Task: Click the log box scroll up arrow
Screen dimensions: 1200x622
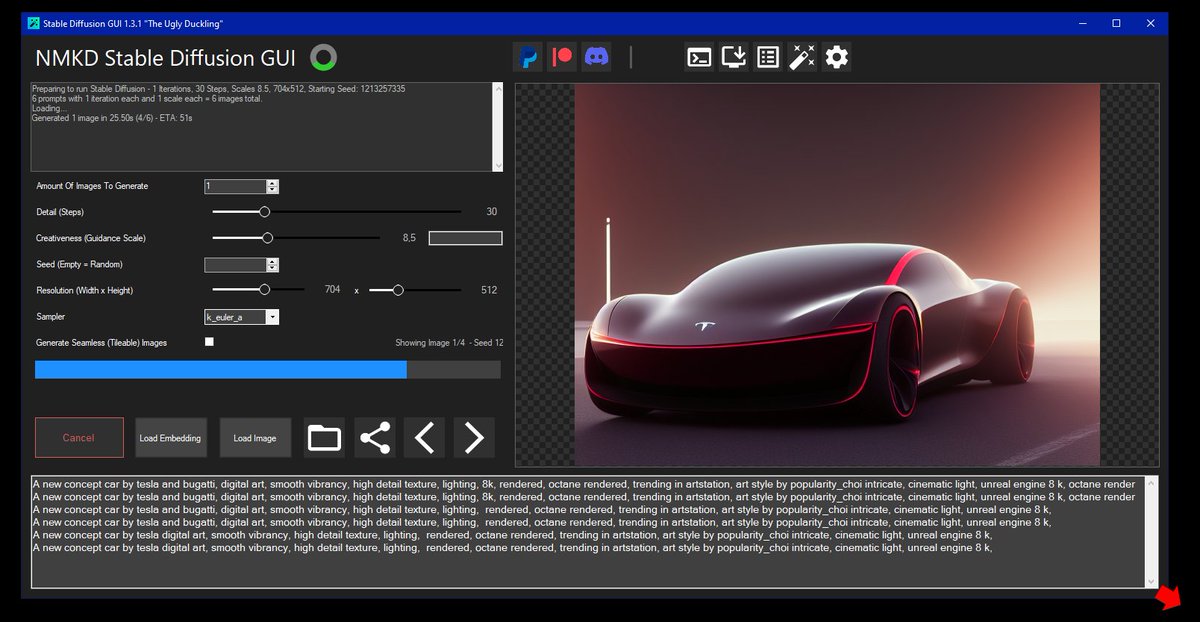Action: coord(497,88)
